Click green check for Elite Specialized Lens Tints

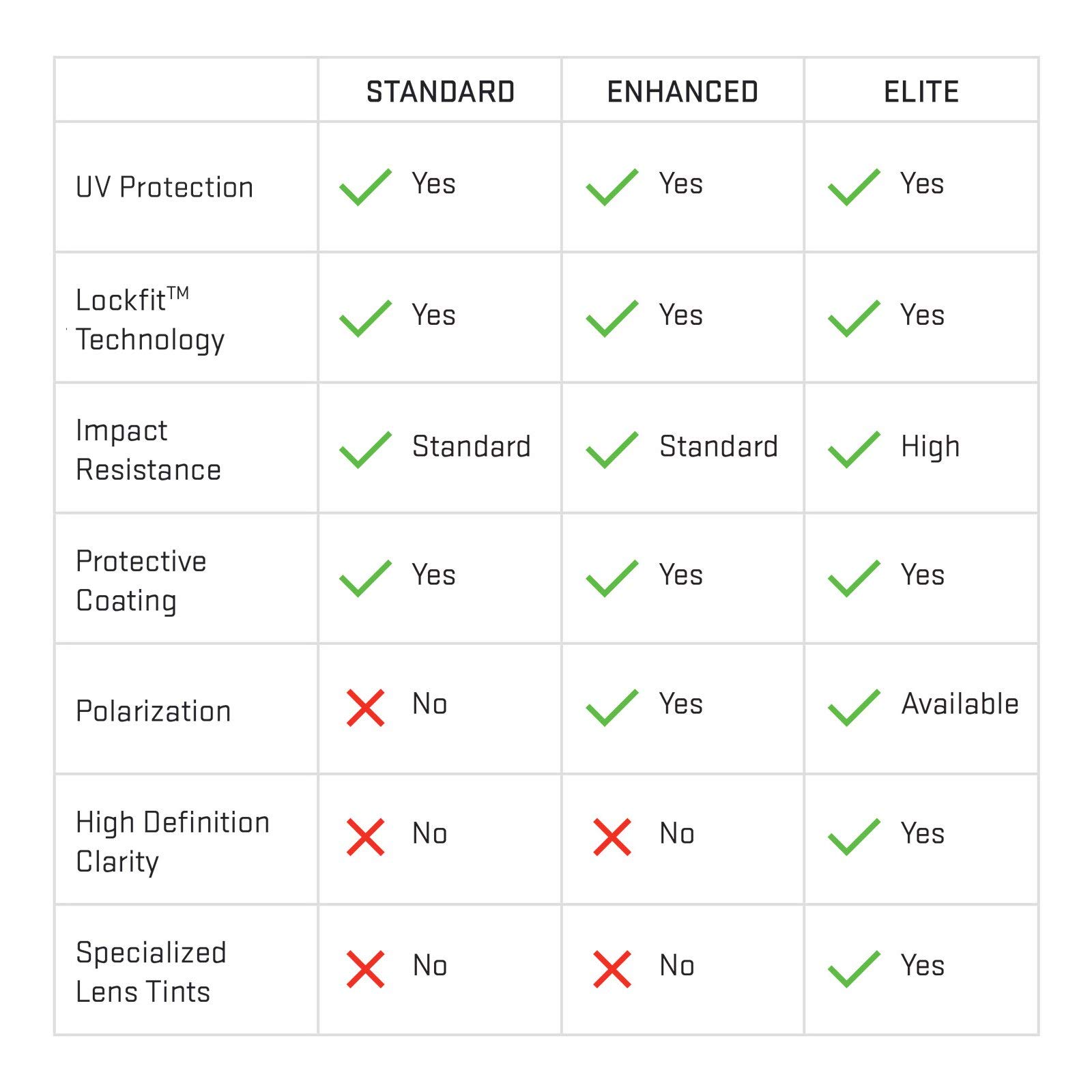click(x=853, y=968)
